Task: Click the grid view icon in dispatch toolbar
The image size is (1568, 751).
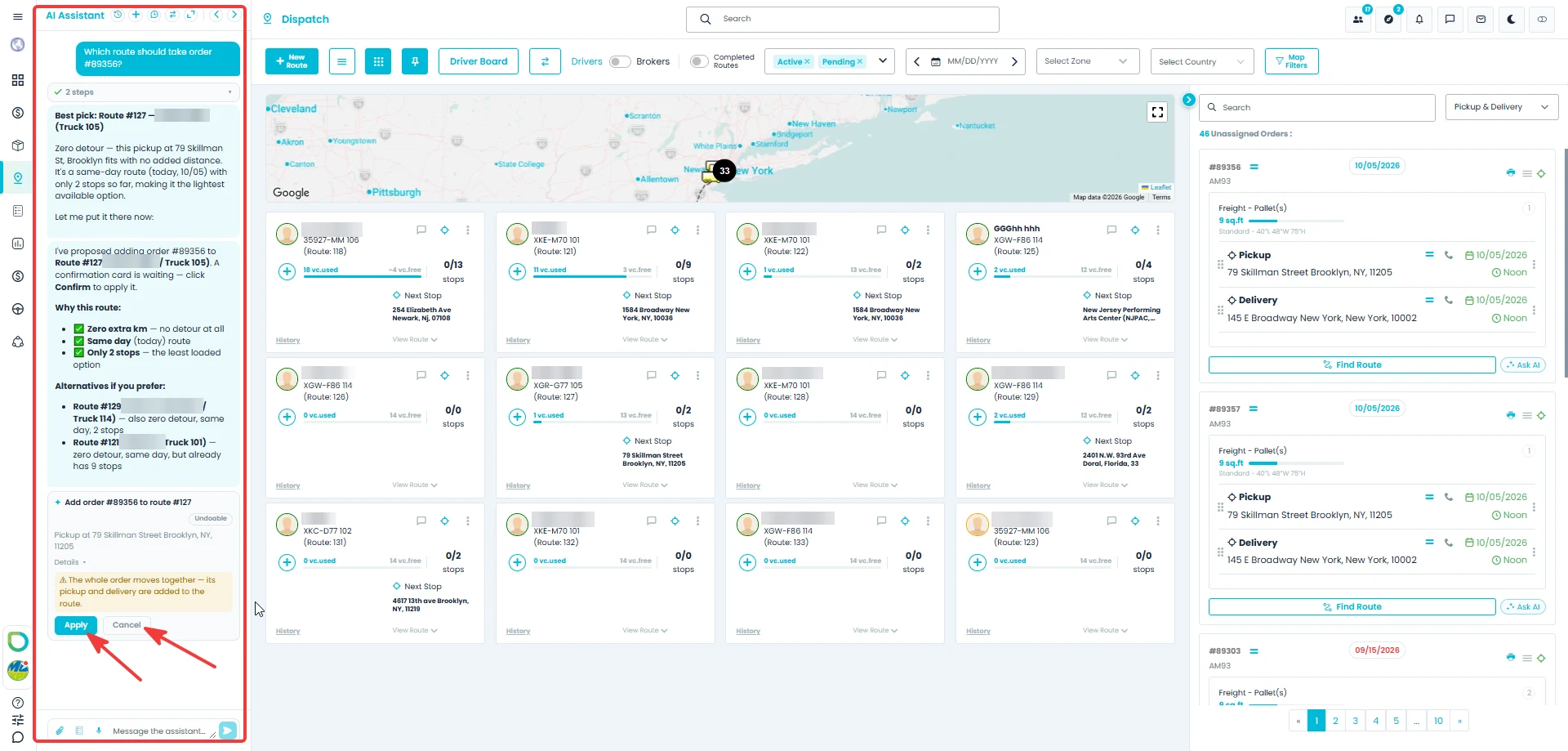Action: click(378, 61)
